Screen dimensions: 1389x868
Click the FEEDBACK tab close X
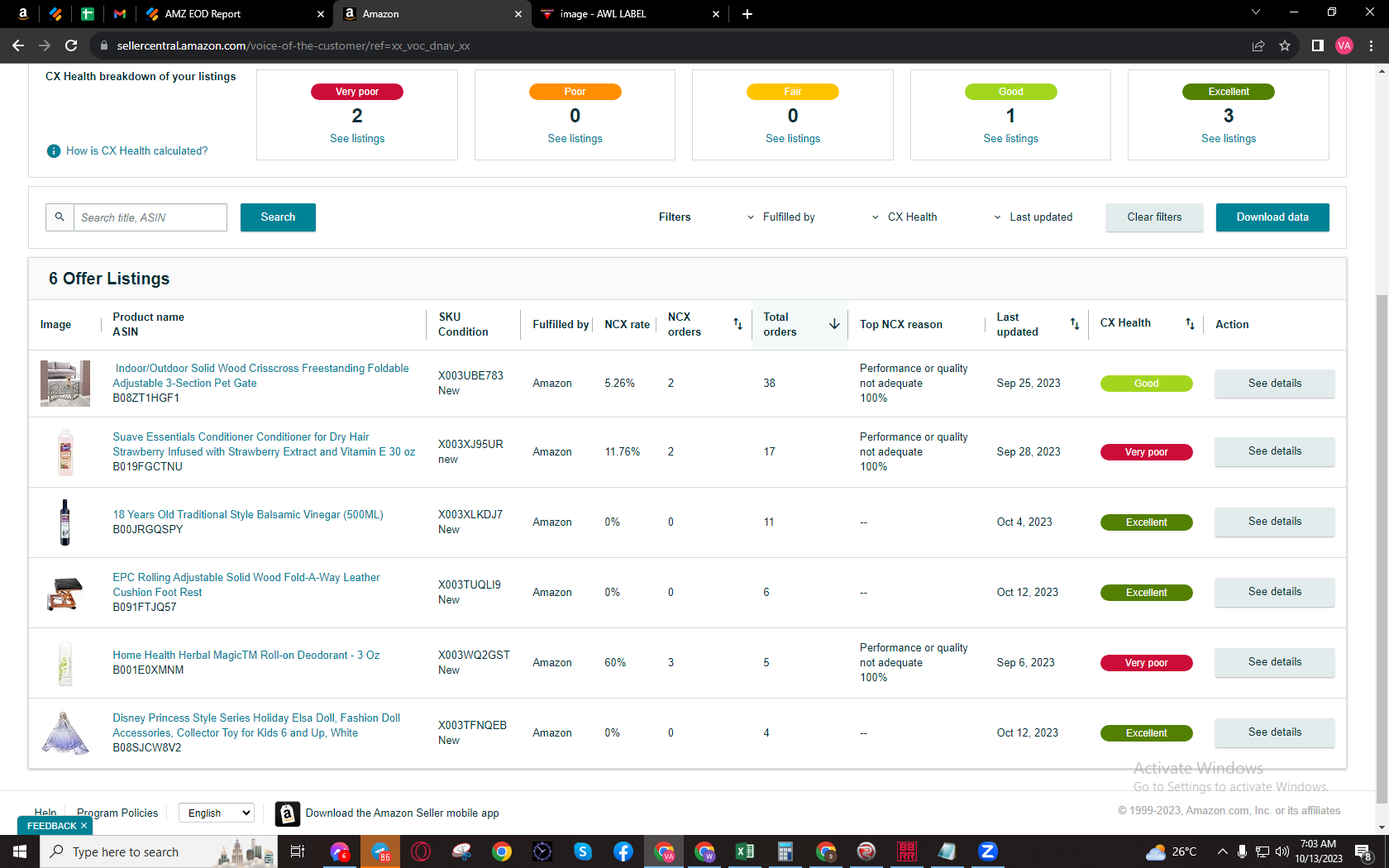coord(84,826)
